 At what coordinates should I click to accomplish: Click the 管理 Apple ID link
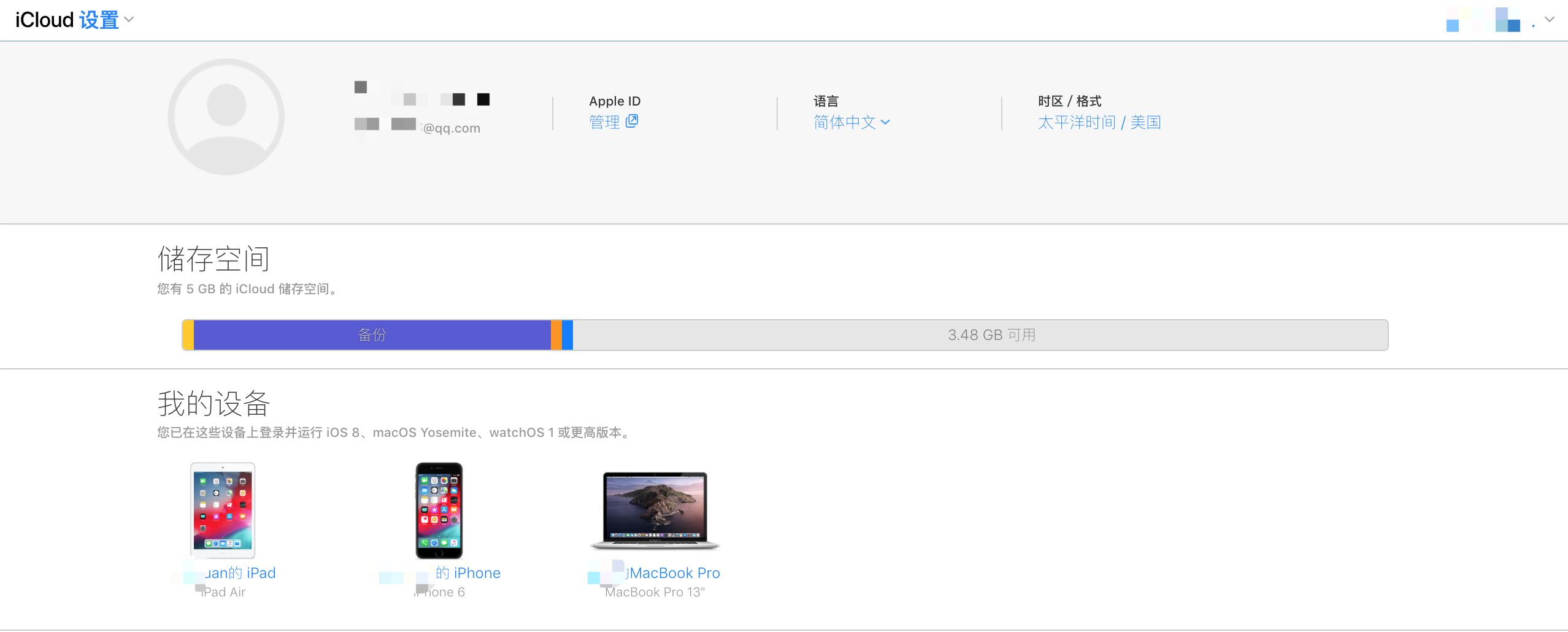tap(604, 121)
